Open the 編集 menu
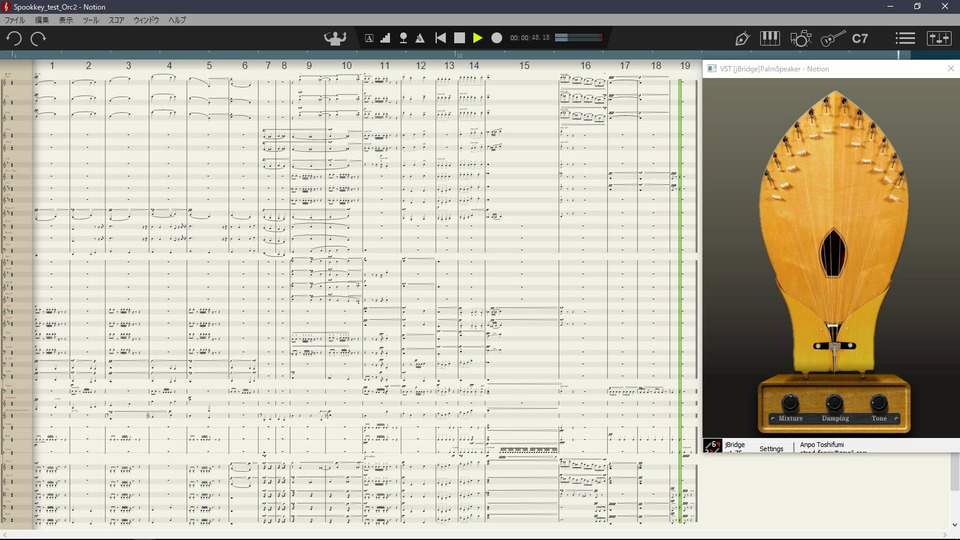 [42, 20]
